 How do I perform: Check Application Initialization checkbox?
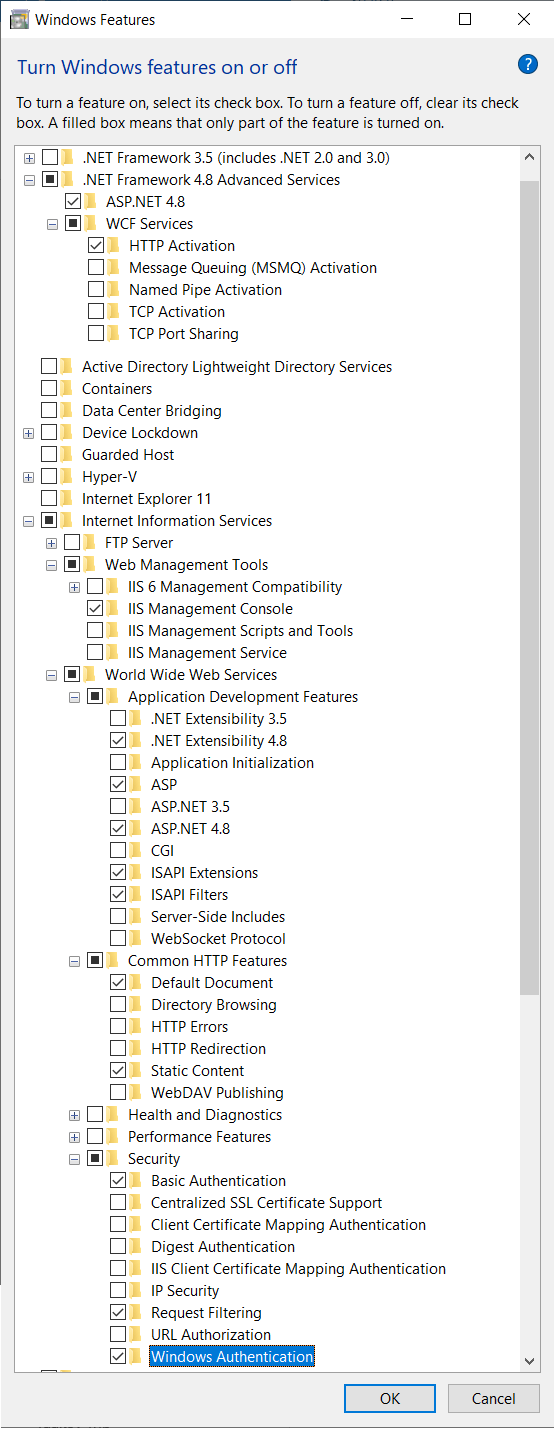118,763
